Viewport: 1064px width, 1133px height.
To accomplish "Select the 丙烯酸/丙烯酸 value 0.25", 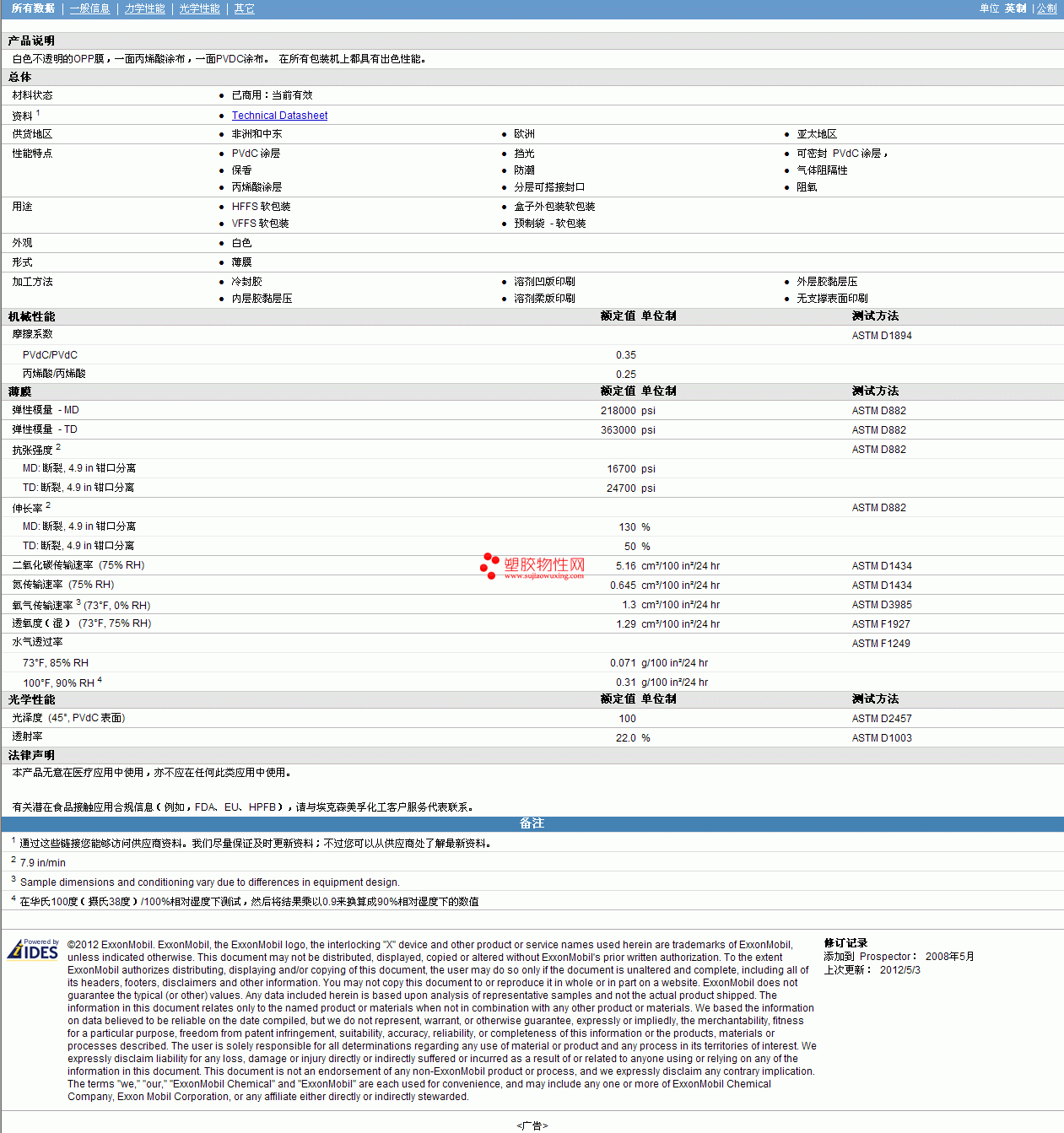I will click(x=625, y=375).
